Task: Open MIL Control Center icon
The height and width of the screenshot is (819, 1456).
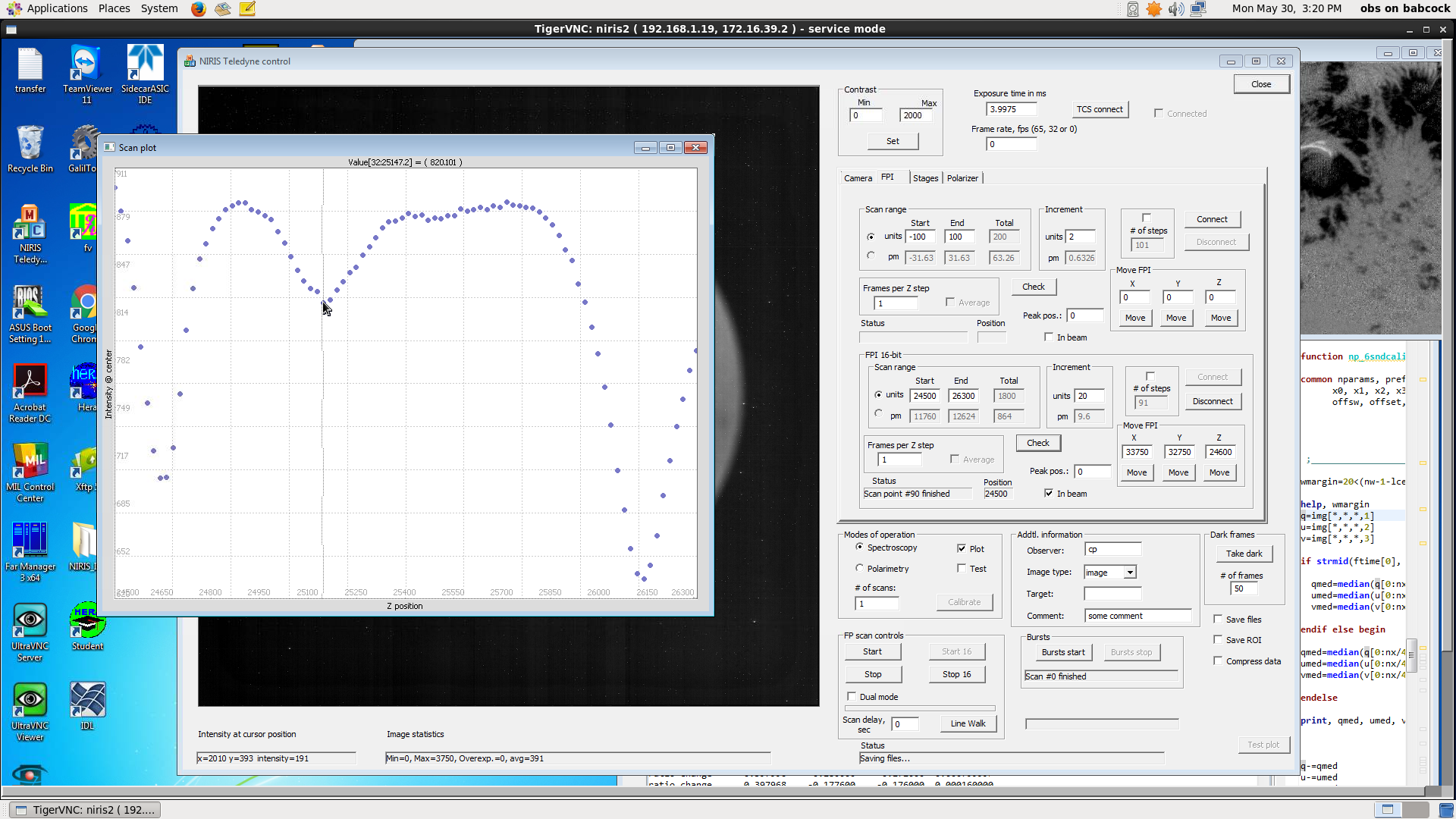Action: pos(30,473)
